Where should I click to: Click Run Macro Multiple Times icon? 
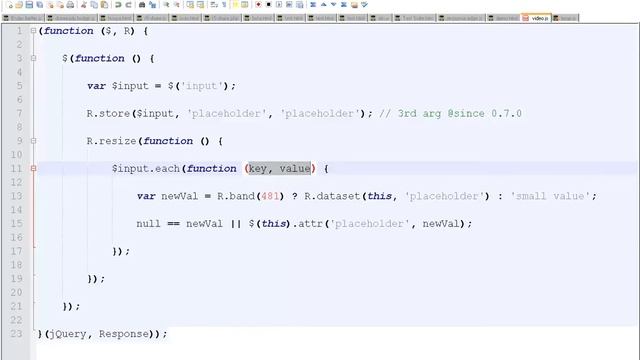click(x=289, y=5)
